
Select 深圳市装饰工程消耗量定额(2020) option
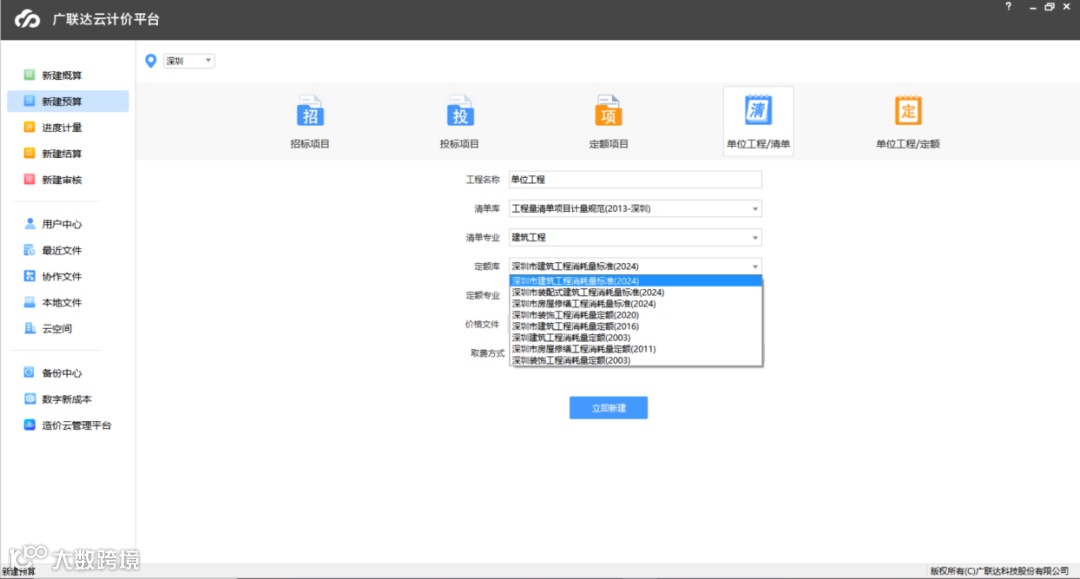point(636,315)
